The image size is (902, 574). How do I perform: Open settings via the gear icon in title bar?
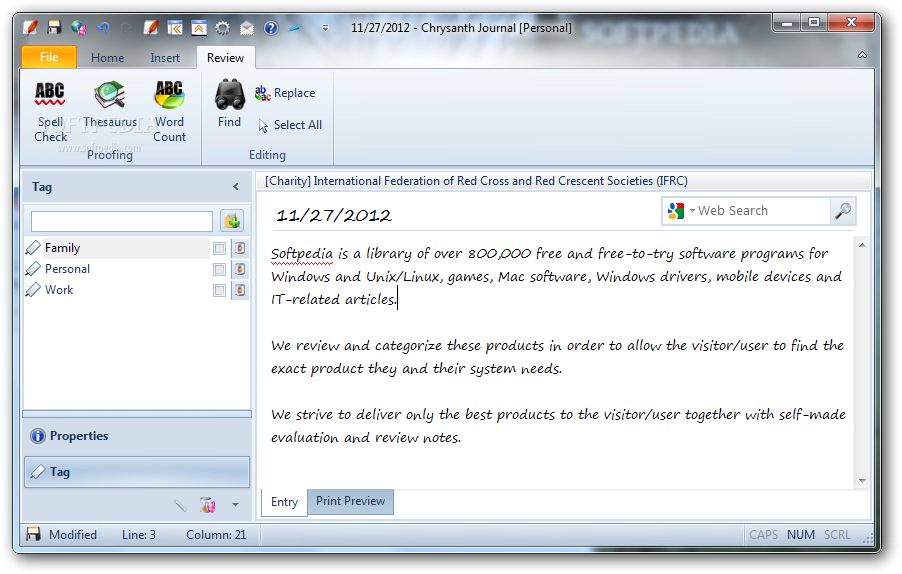click(223, 27)
